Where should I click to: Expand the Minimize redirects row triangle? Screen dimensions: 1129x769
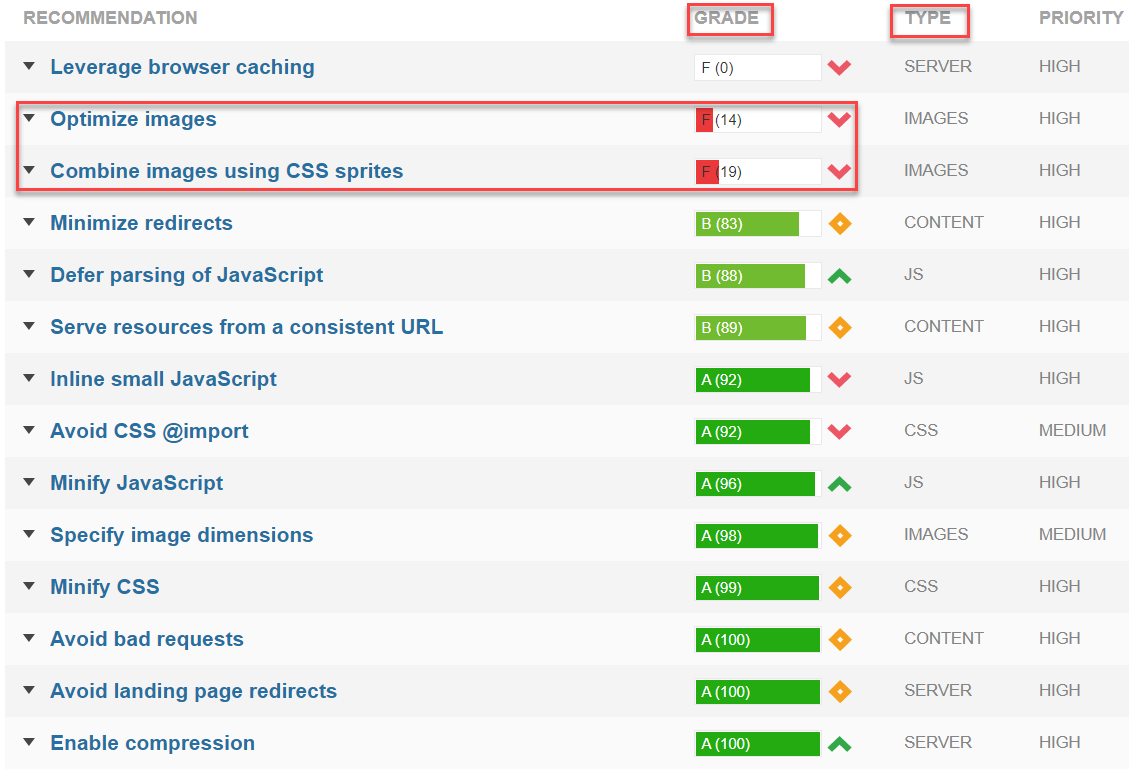[x=29, y=222]
